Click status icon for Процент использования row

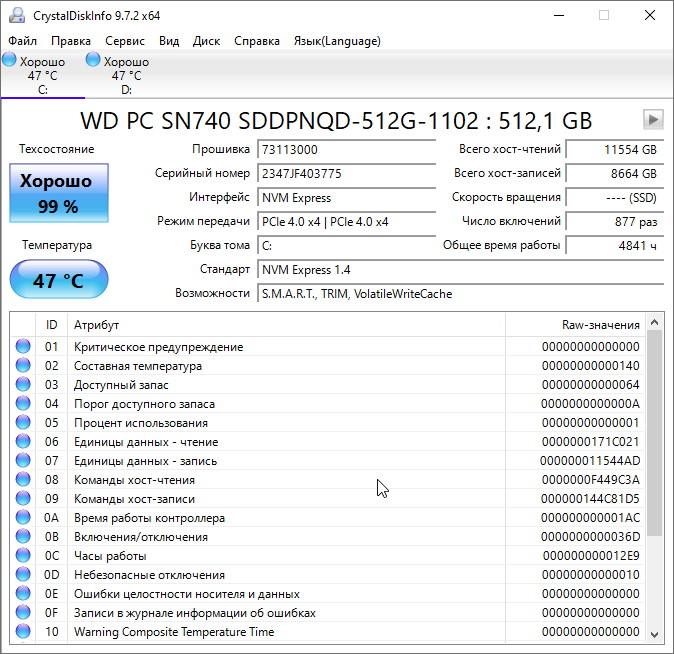coord(23,422)
